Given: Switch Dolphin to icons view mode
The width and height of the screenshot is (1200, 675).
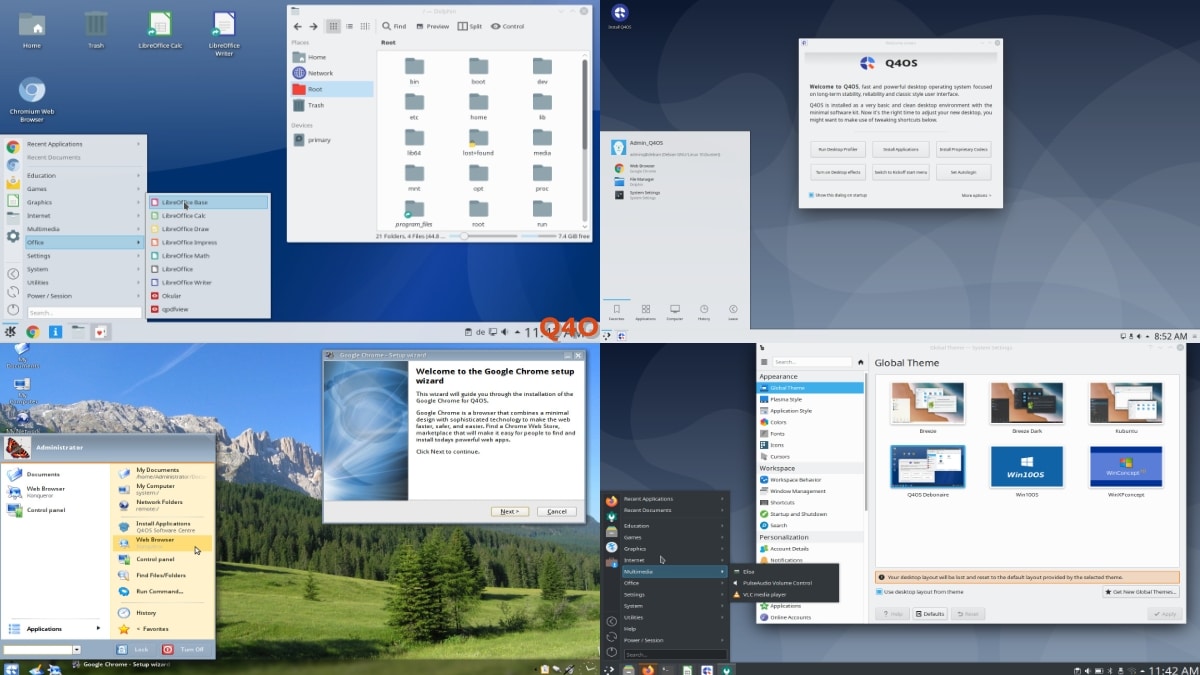Looking at the screenshot, I should 334,26.
